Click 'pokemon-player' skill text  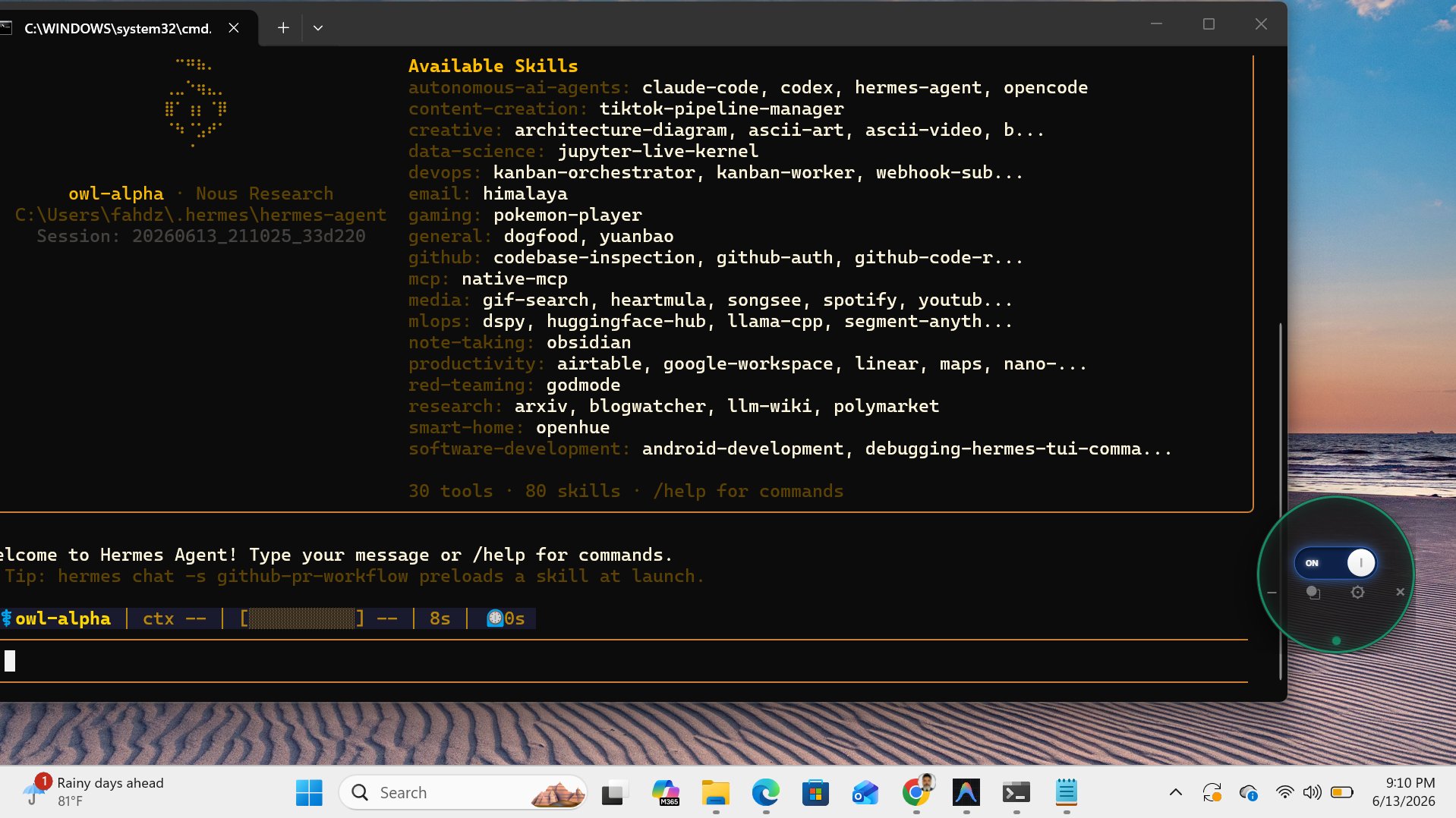coord(567,215)
